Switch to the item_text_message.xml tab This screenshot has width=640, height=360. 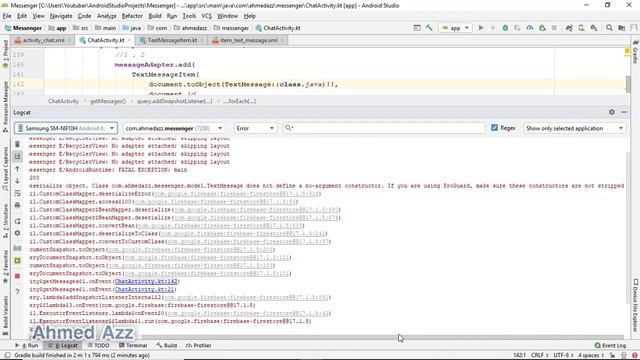coord(249,40)
